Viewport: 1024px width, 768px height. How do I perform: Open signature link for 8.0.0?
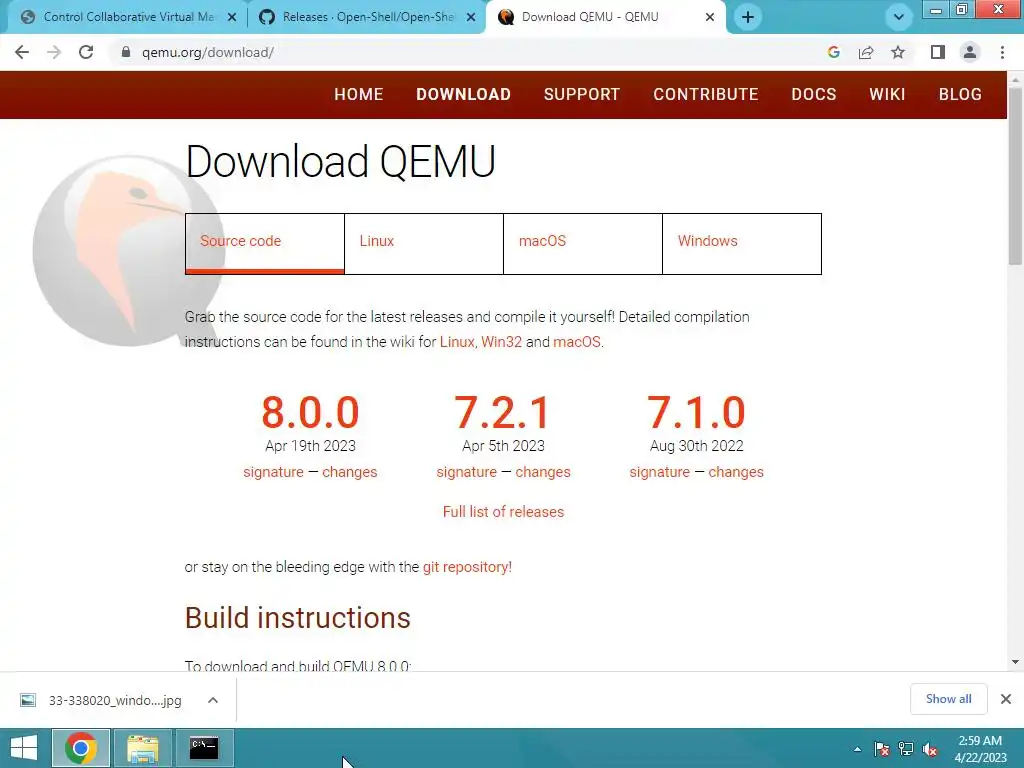tap(273, 472)
